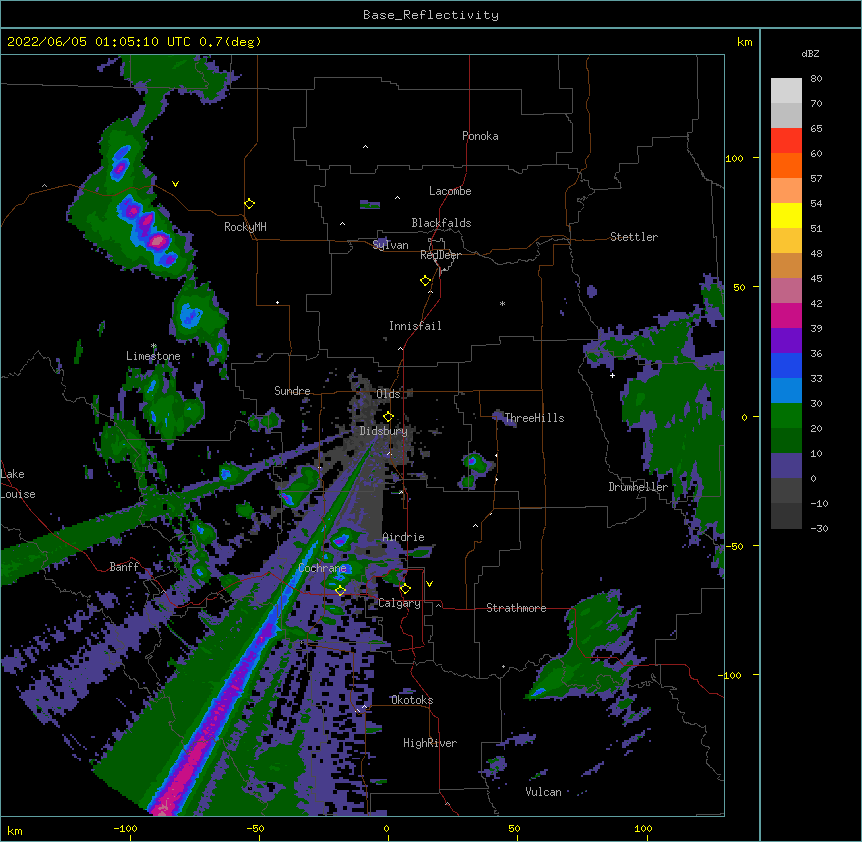Click the red 65 dBZ color in legend
862x842 pixels.
click(x=786, y=140)
